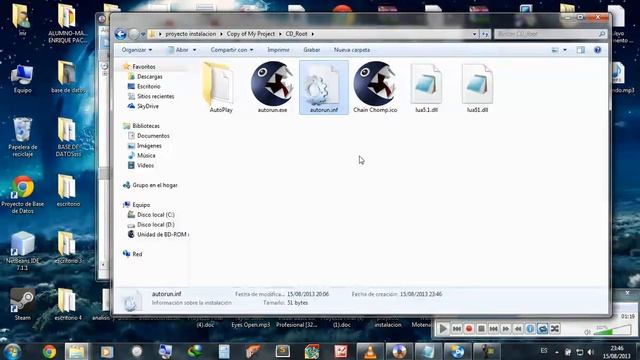Open the Organizar menu
Screen dimensions: 640x360
coord(137,50)
